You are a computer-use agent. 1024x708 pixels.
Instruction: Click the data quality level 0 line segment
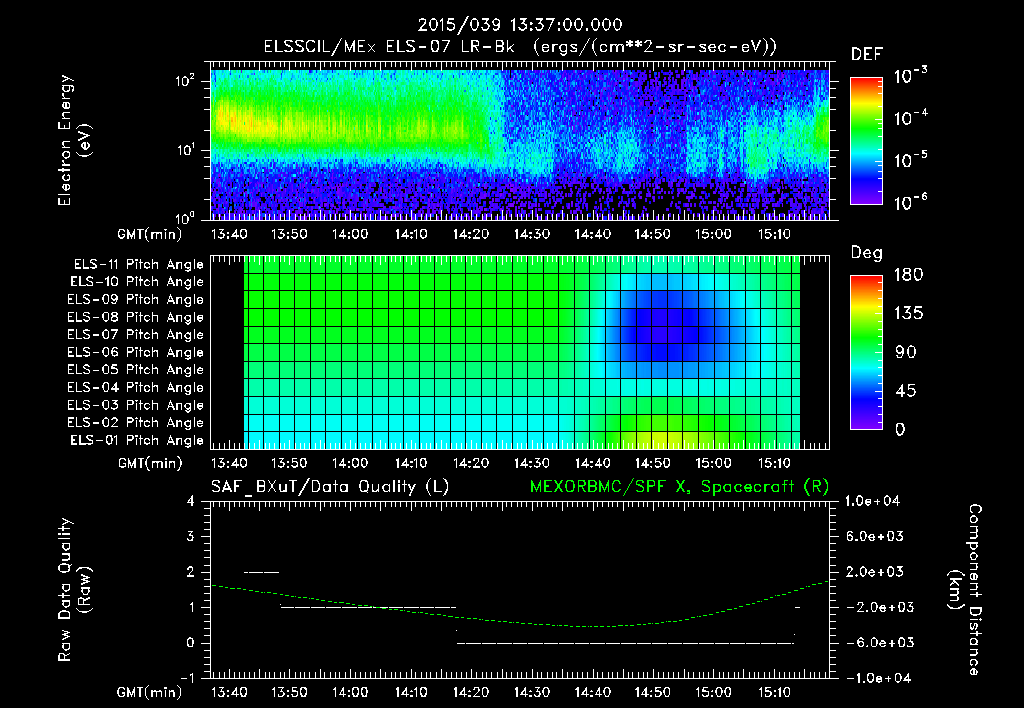click(625, 643)
